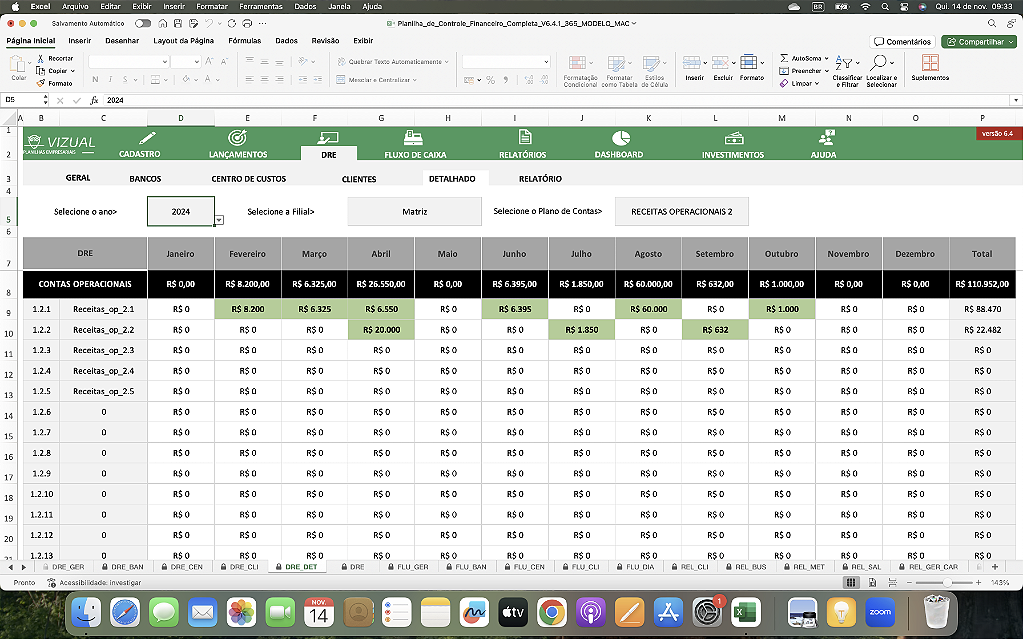The width and height of the screenshot is (1023, 639).
Task: Switch to normal view in status bar
Action: (850, 582)
